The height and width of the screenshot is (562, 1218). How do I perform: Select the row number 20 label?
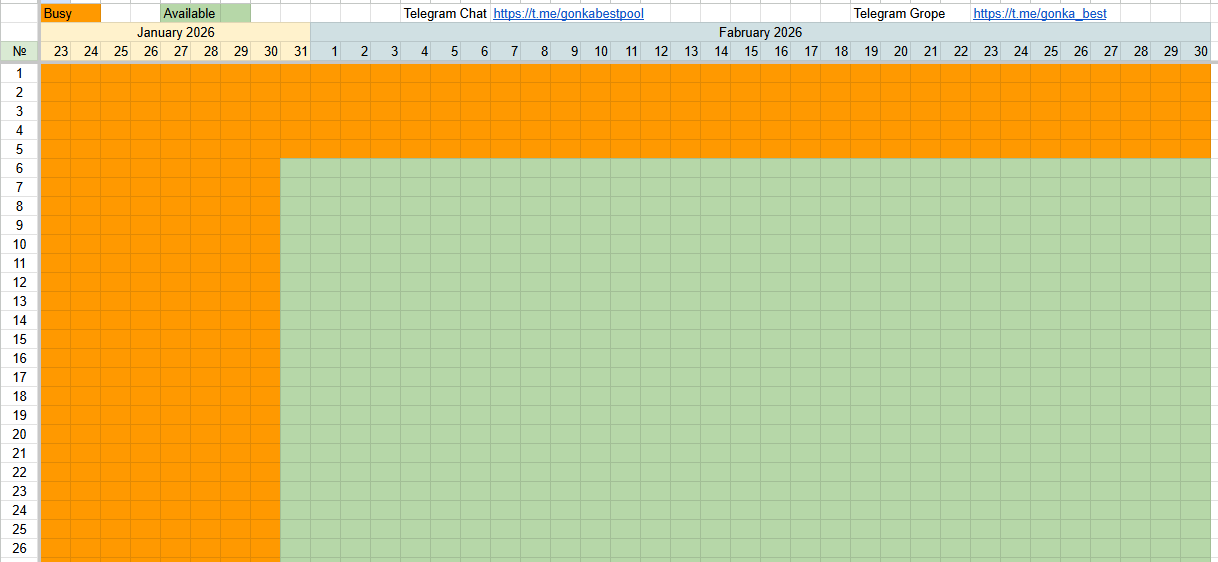20,434
